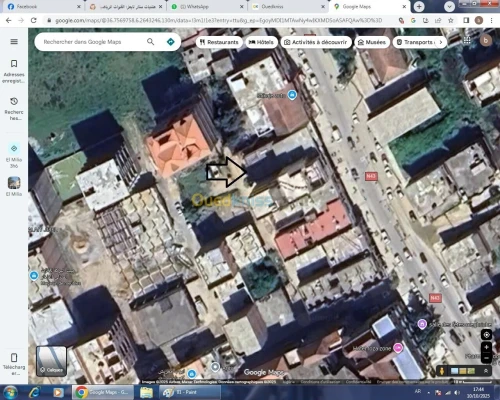Show hidden system tray icons

428,393
